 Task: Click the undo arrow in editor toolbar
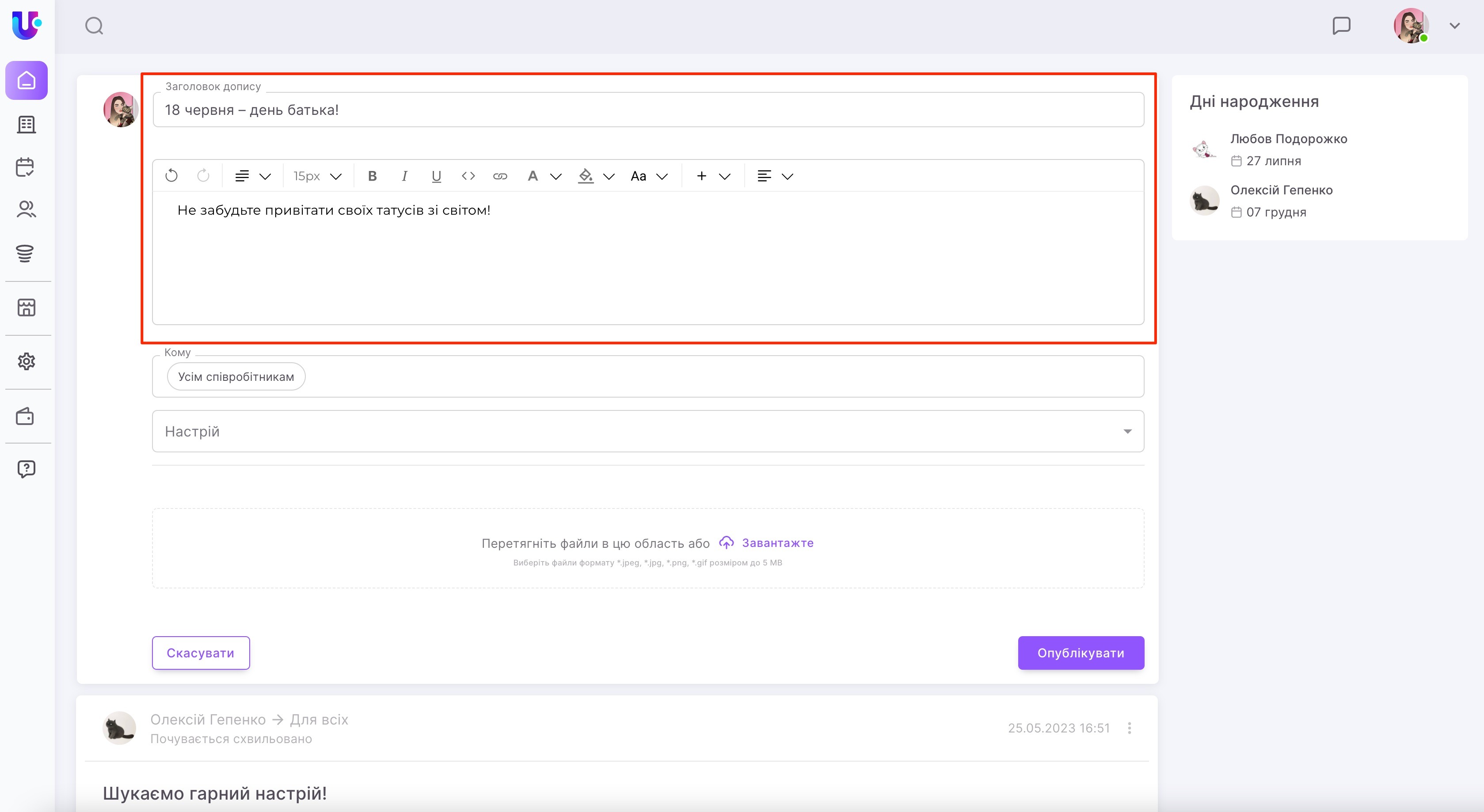pos(171,176)
